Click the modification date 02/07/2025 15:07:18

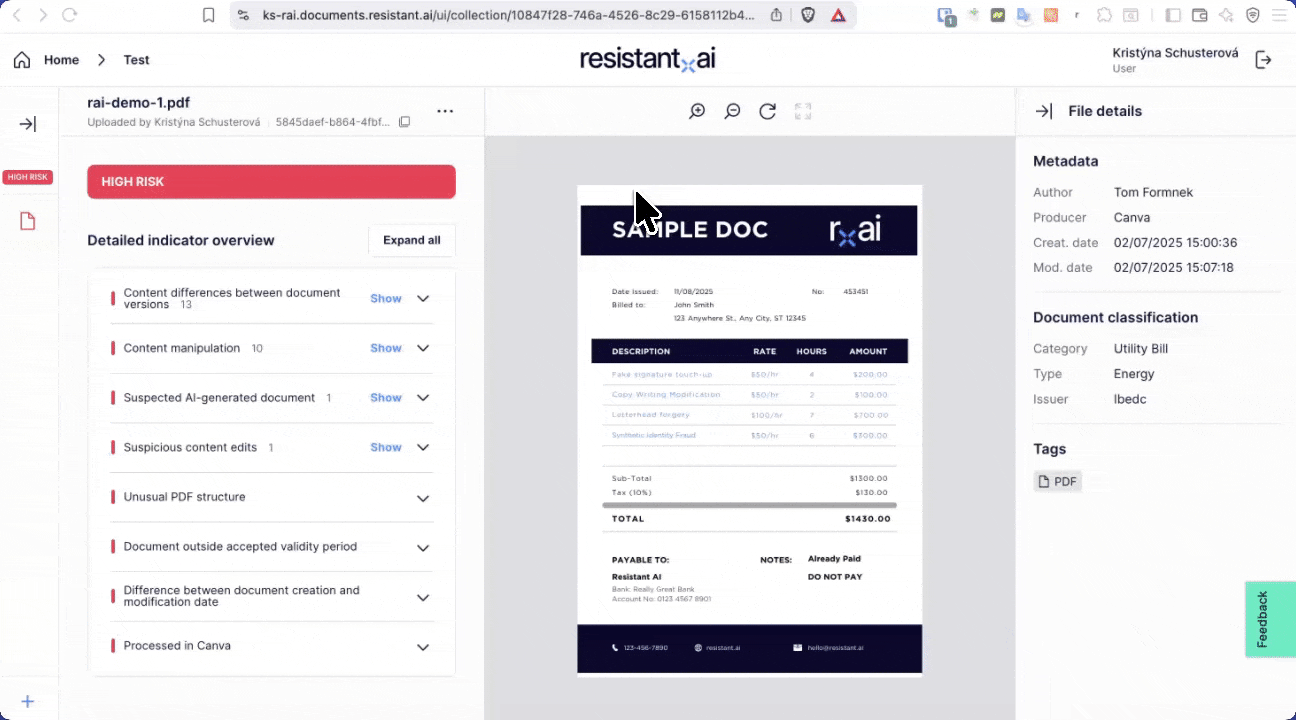pyautogui.click(x=1174, y=267)
